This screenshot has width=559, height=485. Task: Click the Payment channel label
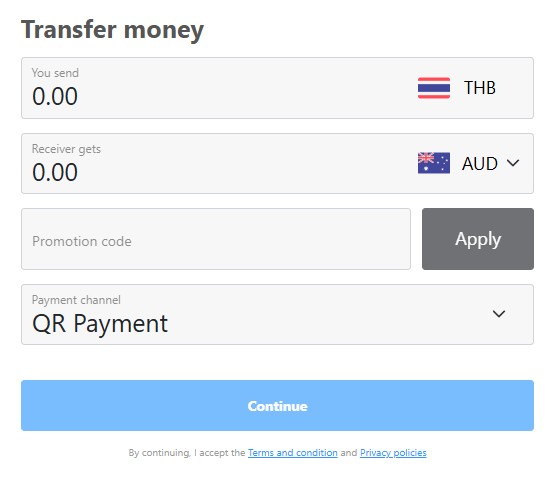(x=76, y=300)
